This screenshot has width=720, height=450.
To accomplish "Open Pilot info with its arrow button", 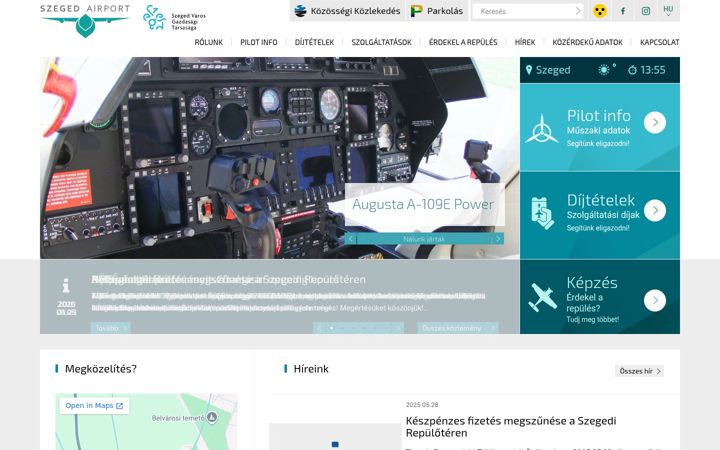I will pyautogui.click(x=655, y=123).
